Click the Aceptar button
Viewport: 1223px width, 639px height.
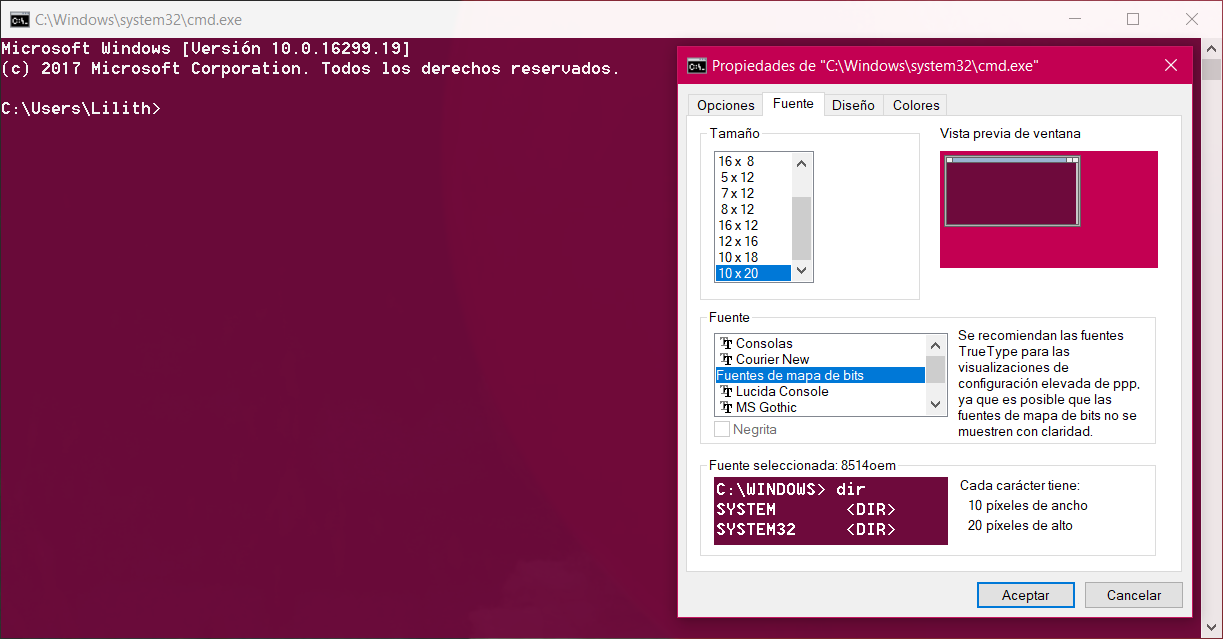tap(1025, 594)
